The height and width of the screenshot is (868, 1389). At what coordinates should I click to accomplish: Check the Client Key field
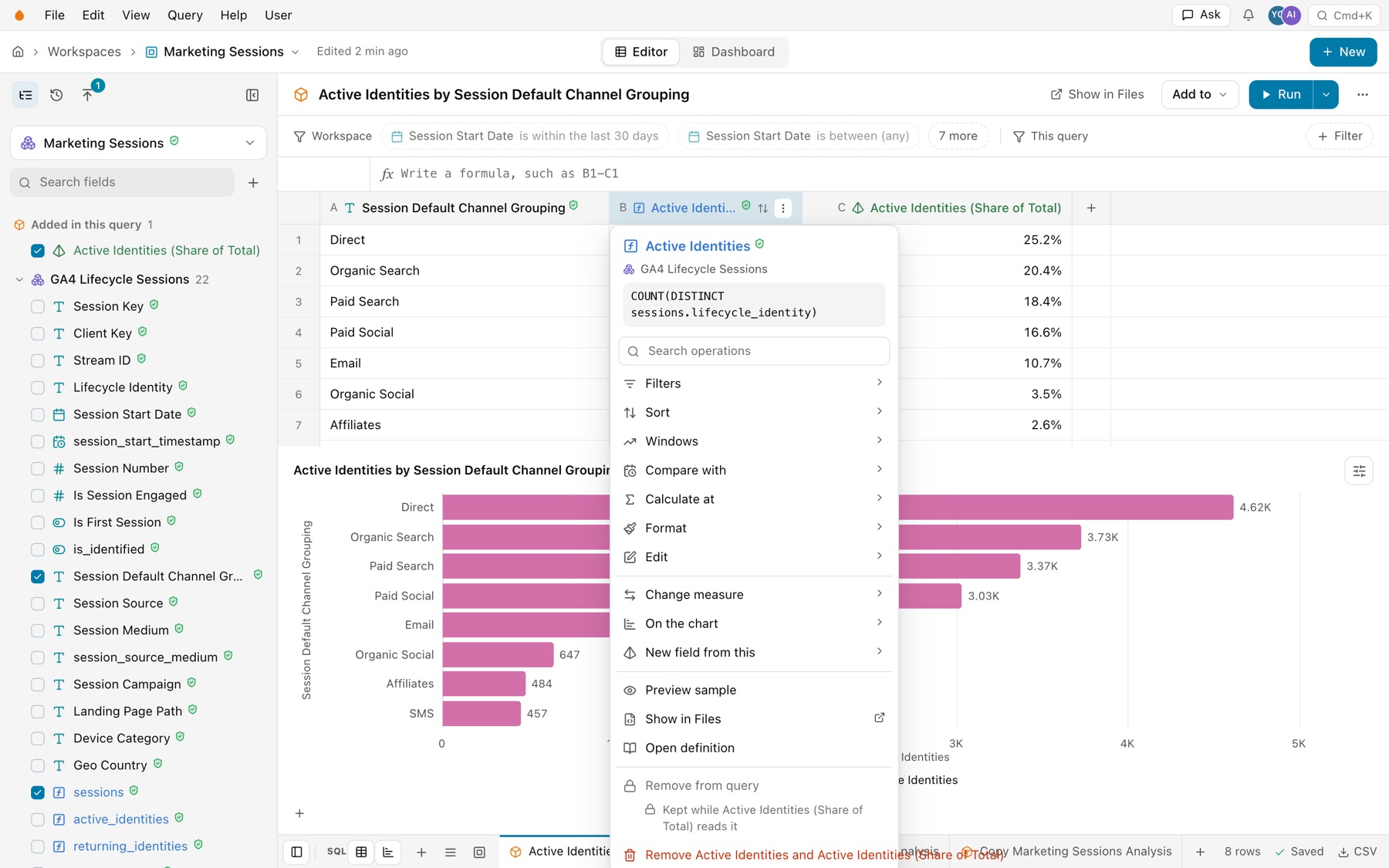38,333
